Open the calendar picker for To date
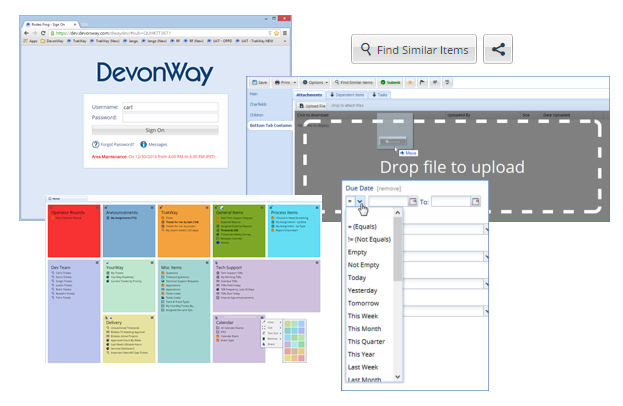This screenshot has height=406, width=623. pyautogui.click(x=476, y=201)
